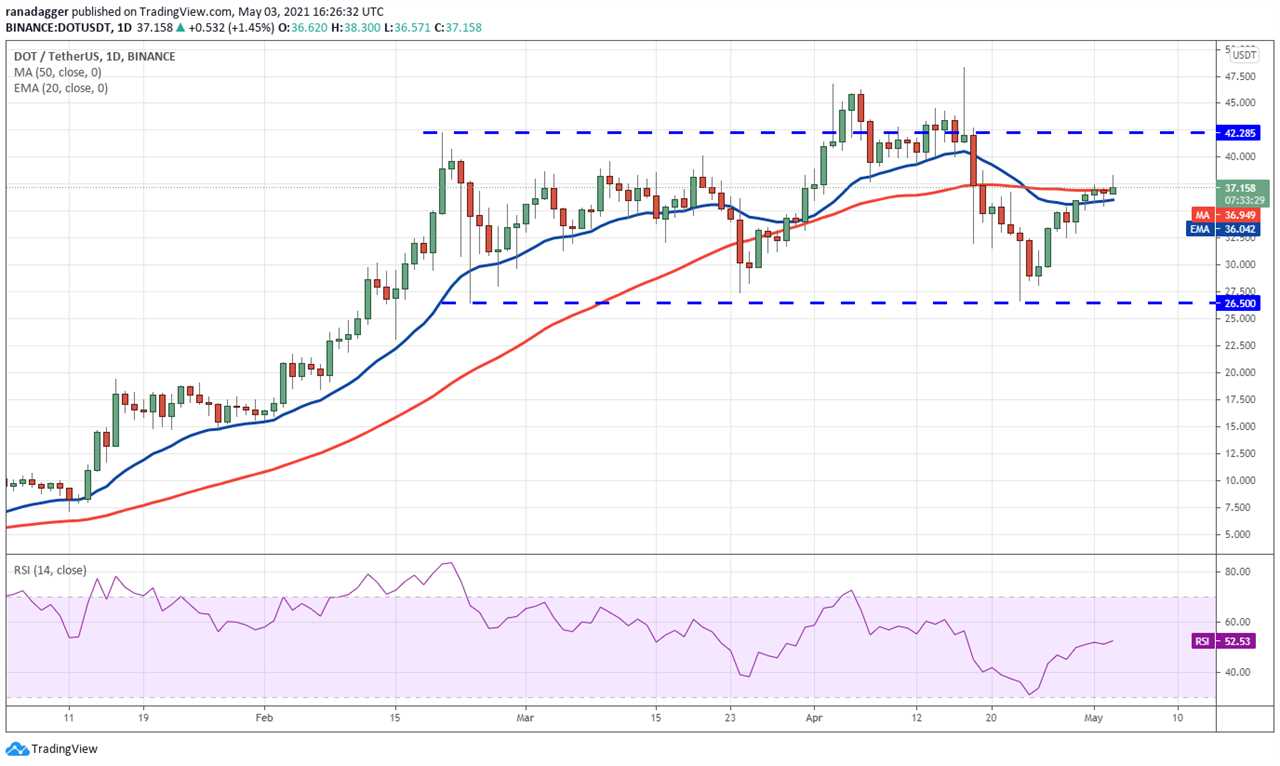Click the USDT currency label on price axis
This screenshot has height=766, width=1280.
1244,54
